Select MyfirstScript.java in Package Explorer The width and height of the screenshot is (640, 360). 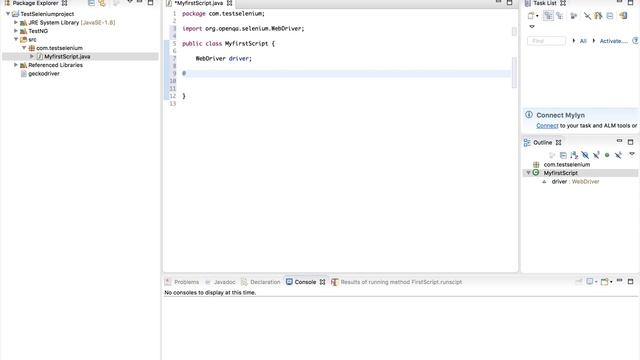coord(67,57)
